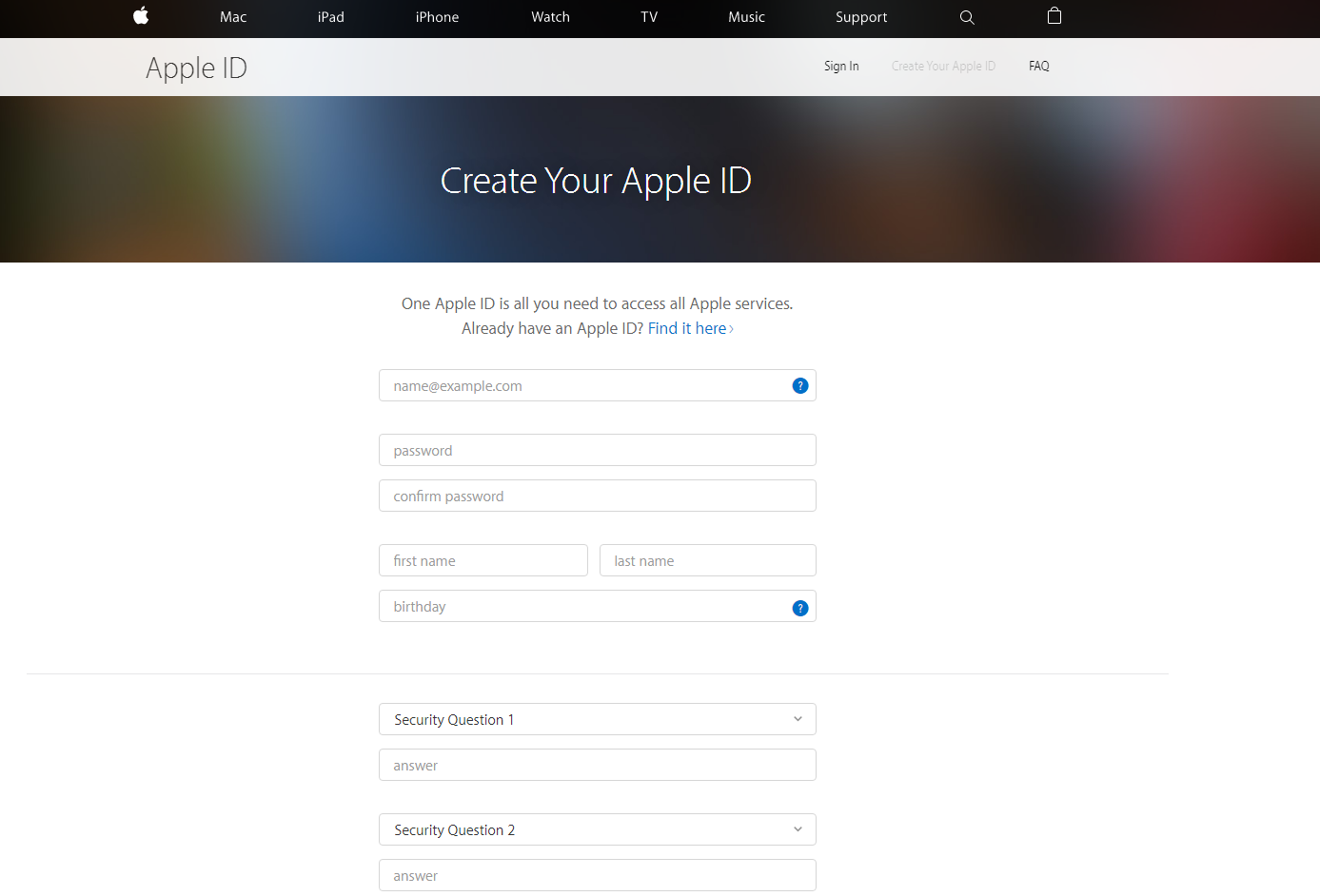The image size is (1320, 896).
Task: Click the answer field for Security Question 1
Action: [x=598, y=765]
